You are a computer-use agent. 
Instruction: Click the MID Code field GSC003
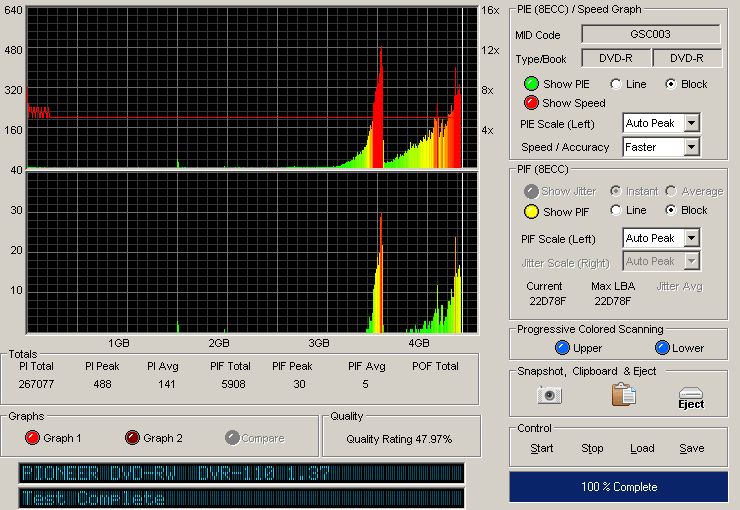pyautogui.click(x=650, y=34)
